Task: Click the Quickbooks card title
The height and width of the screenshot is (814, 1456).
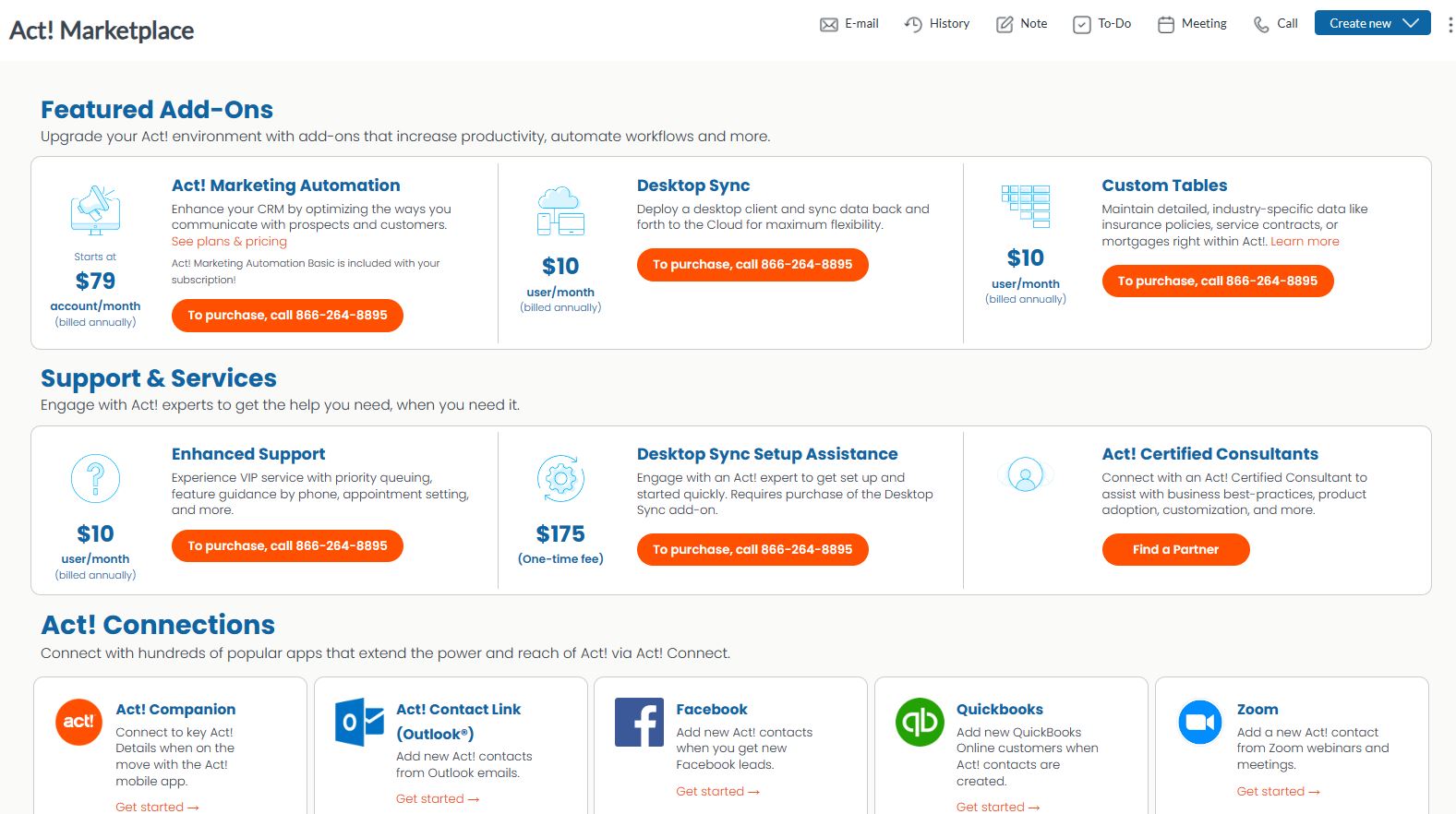Action: pyautogui.click(x=1000, y=710)
